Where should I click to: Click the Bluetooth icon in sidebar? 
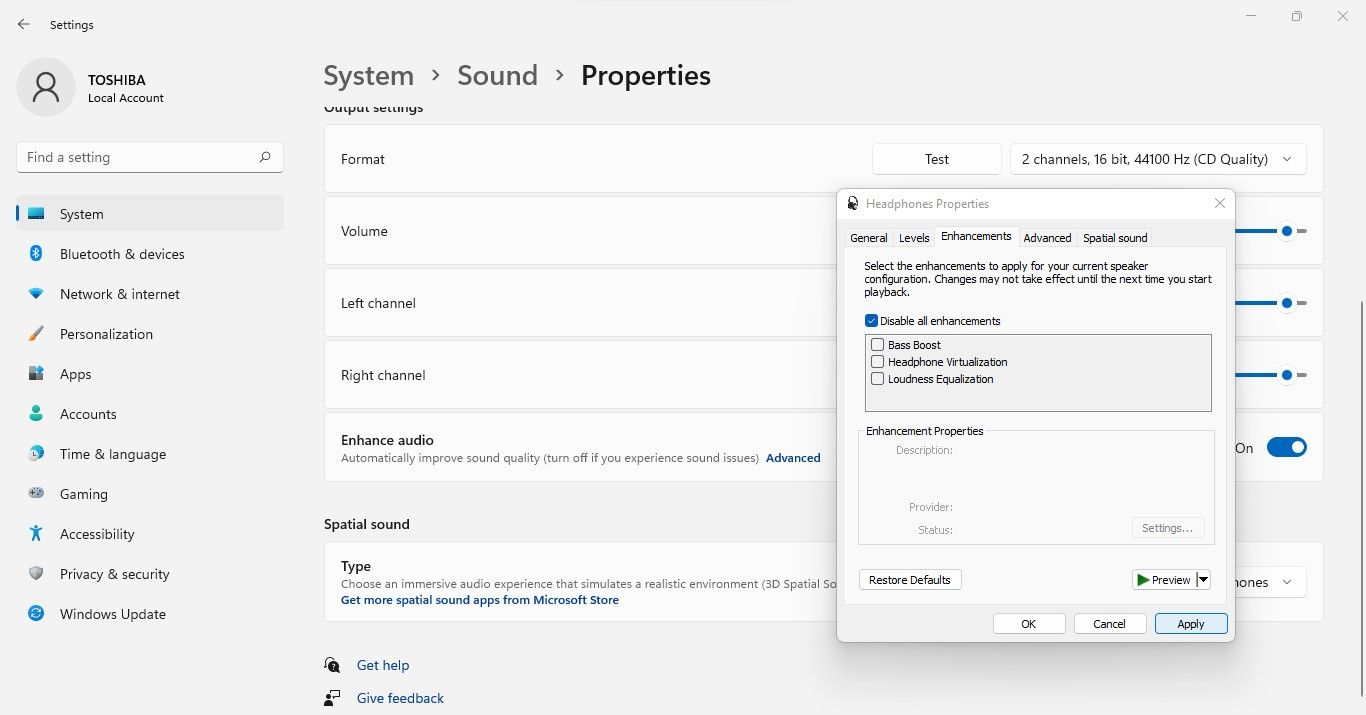coord(36,254)
